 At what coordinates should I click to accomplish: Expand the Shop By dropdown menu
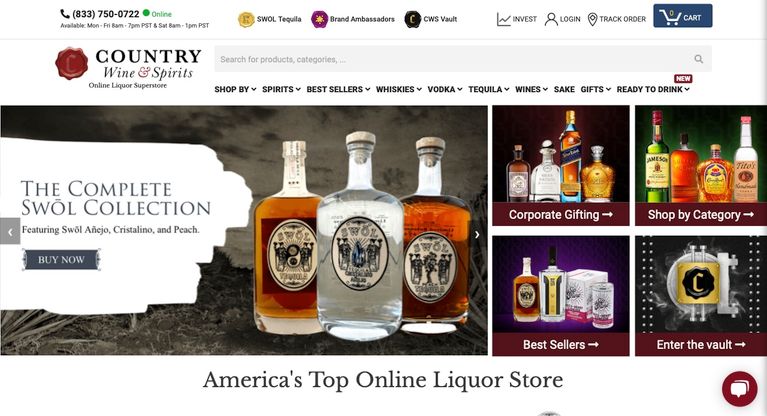coord(235,89)
